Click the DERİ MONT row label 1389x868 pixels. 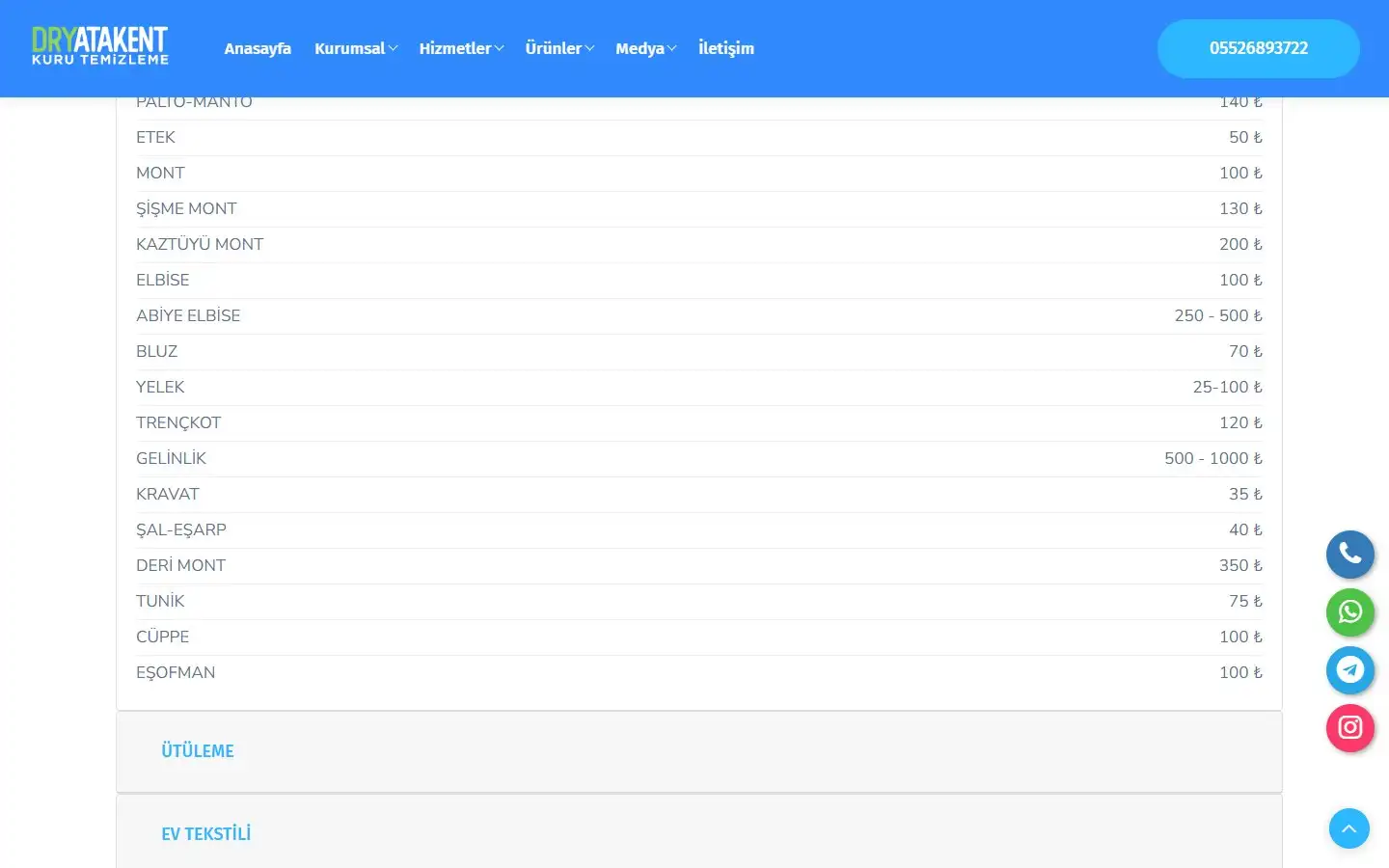(x=180, y=565)
